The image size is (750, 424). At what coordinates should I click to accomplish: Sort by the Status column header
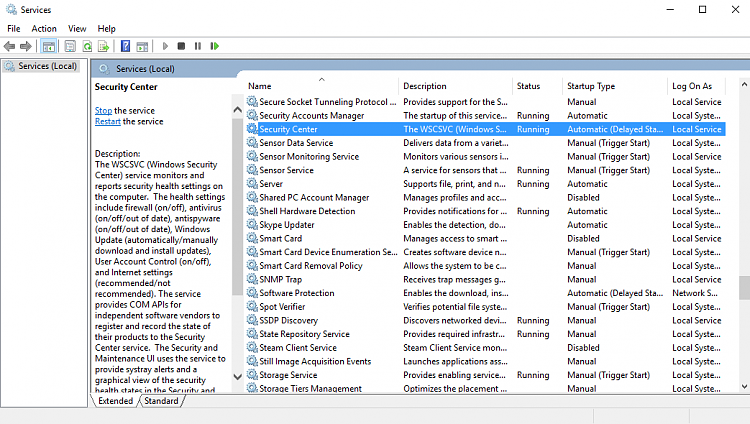538,86
